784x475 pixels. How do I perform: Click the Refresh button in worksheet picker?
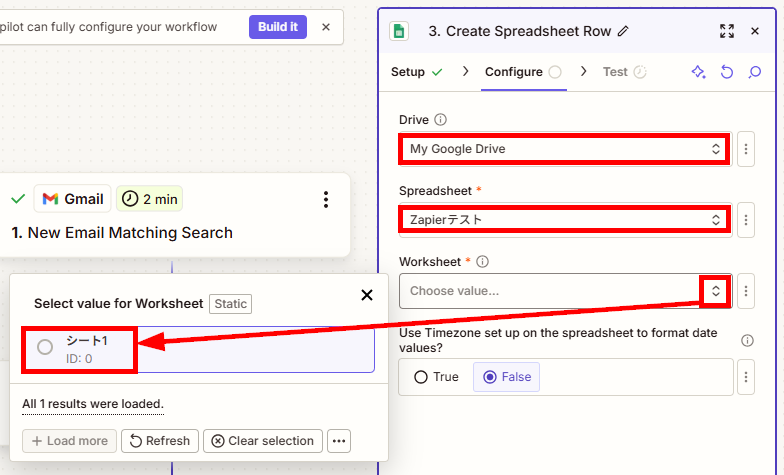160,441
